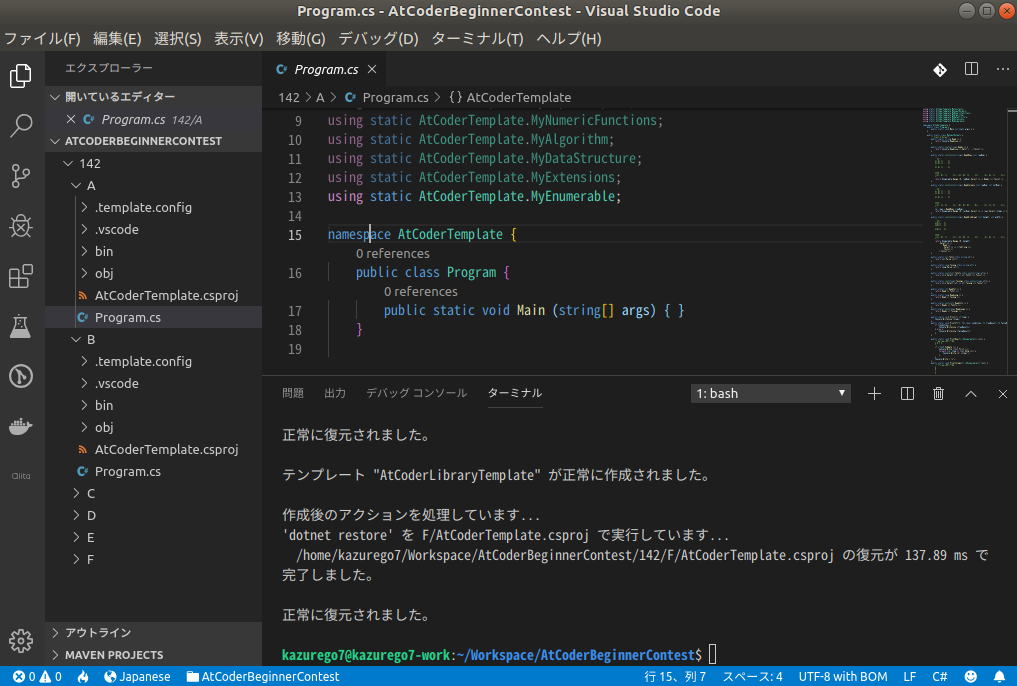Expand the bin folder under B
The height and width of the screenshot is (686, 1017).
153,405
